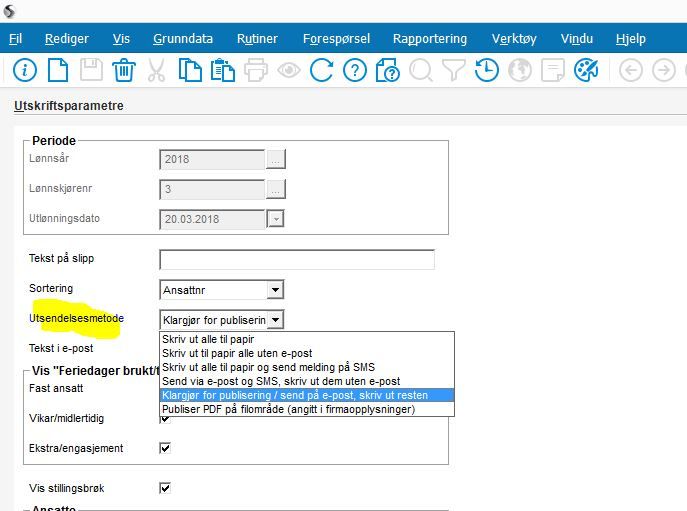687x511 pixels.
Task: Click the document help icon with question mark
Action: point(388,70)
